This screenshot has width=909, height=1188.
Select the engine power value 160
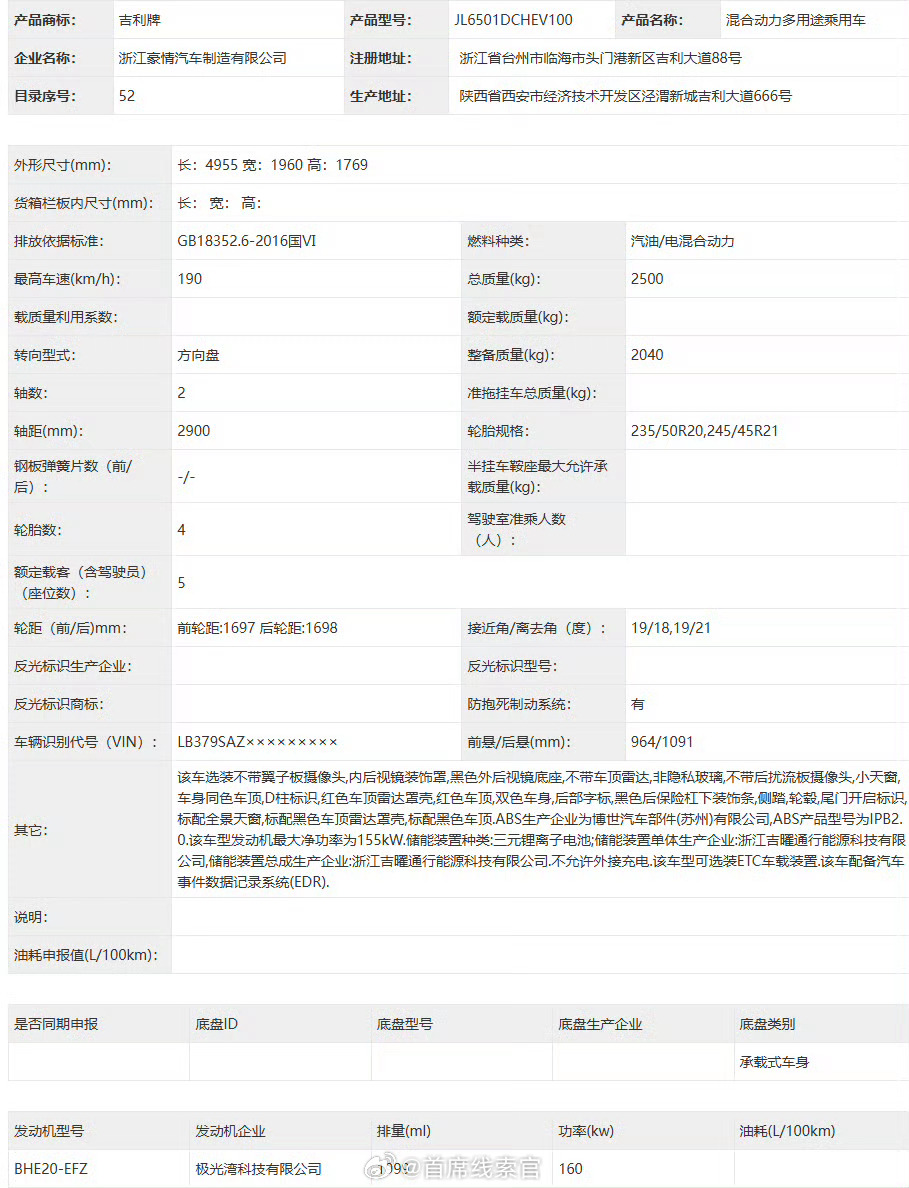(570, 1169)
